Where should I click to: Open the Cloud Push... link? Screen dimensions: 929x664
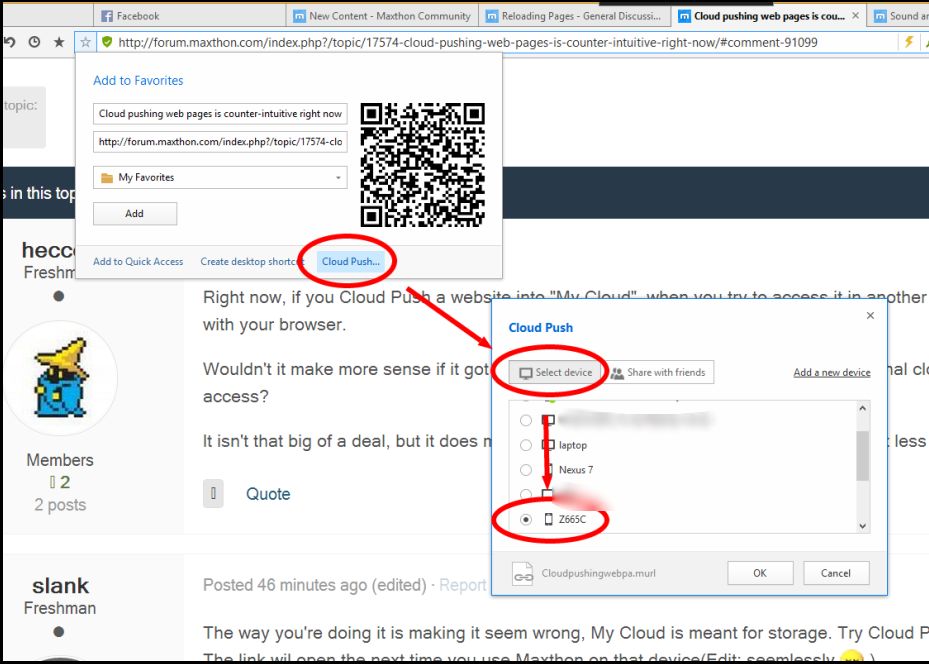[351, 261]
